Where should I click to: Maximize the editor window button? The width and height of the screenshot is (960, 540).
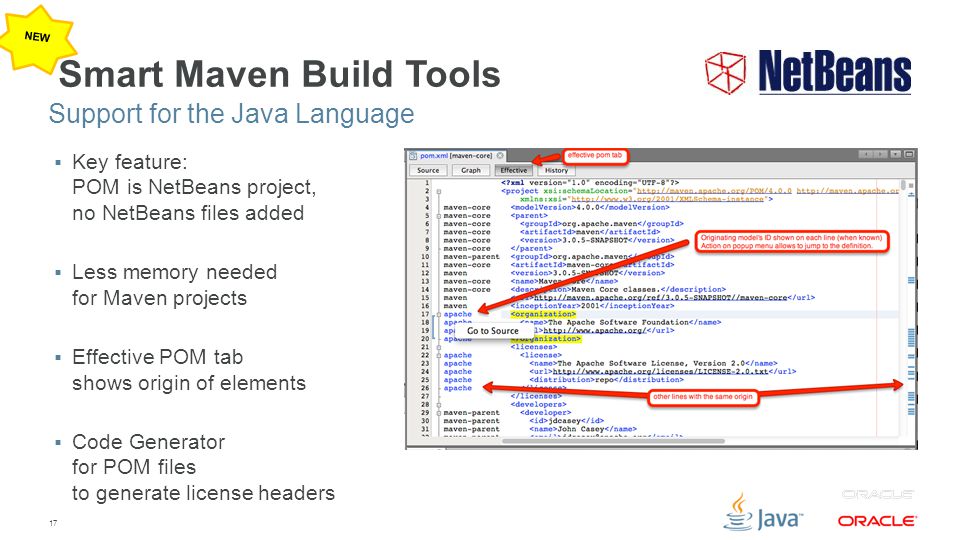pos(909,154)
